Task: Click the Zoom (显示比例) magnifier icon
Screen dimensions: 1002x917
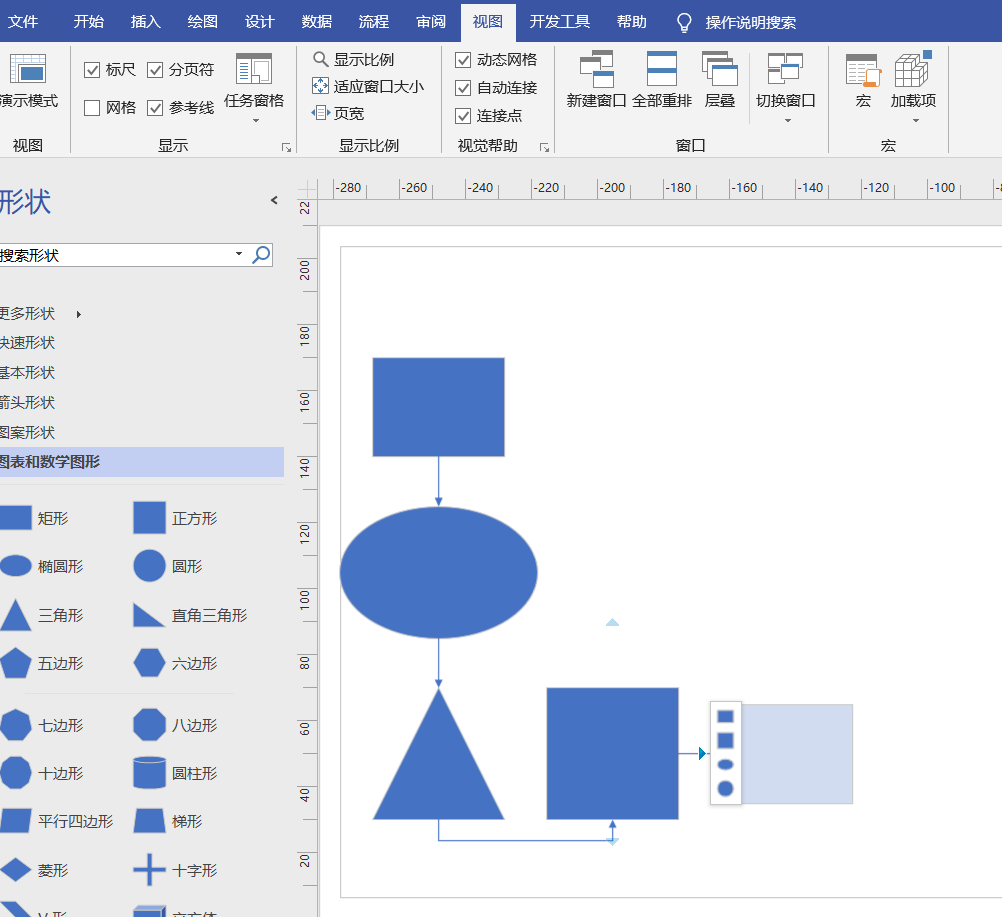Action: pyautogui.click(x=320, y=59)
